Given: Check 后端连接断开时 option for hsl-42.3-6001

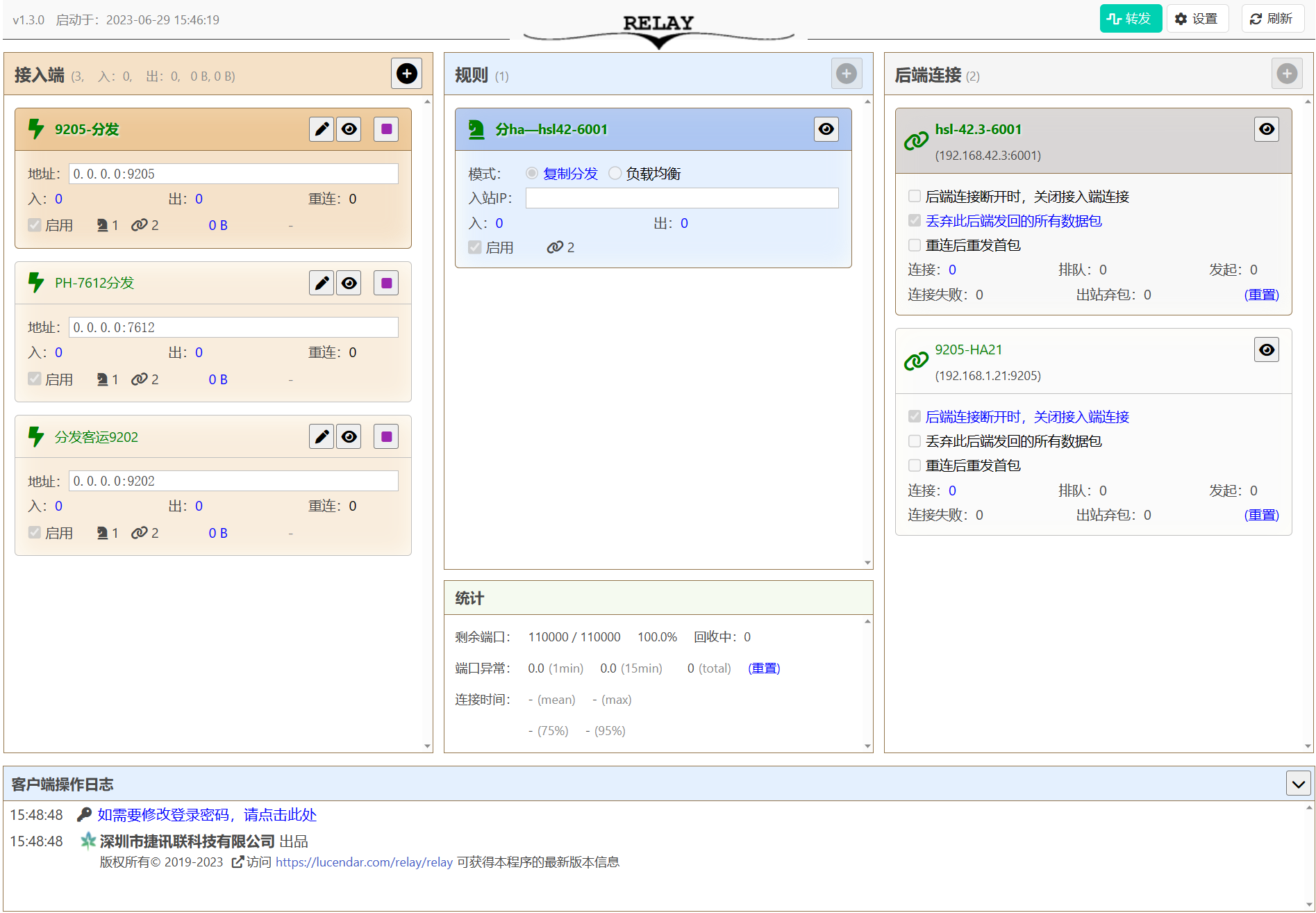Looking at the screenshot, I should click(x=915, y=196).
